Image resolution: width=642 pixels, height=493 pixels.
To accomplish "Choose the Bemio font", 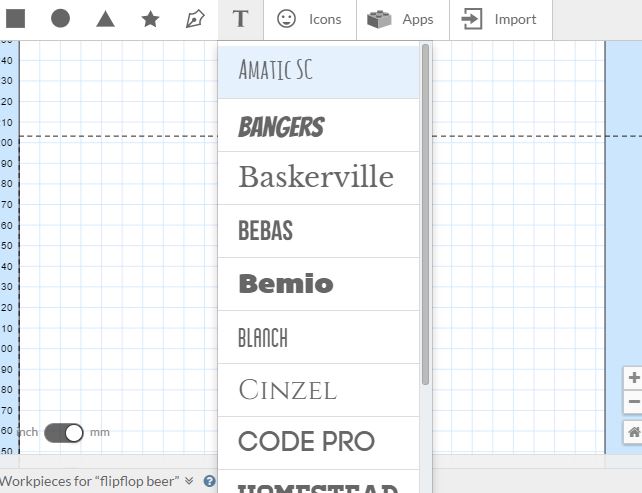I will [x=319, y=284].
